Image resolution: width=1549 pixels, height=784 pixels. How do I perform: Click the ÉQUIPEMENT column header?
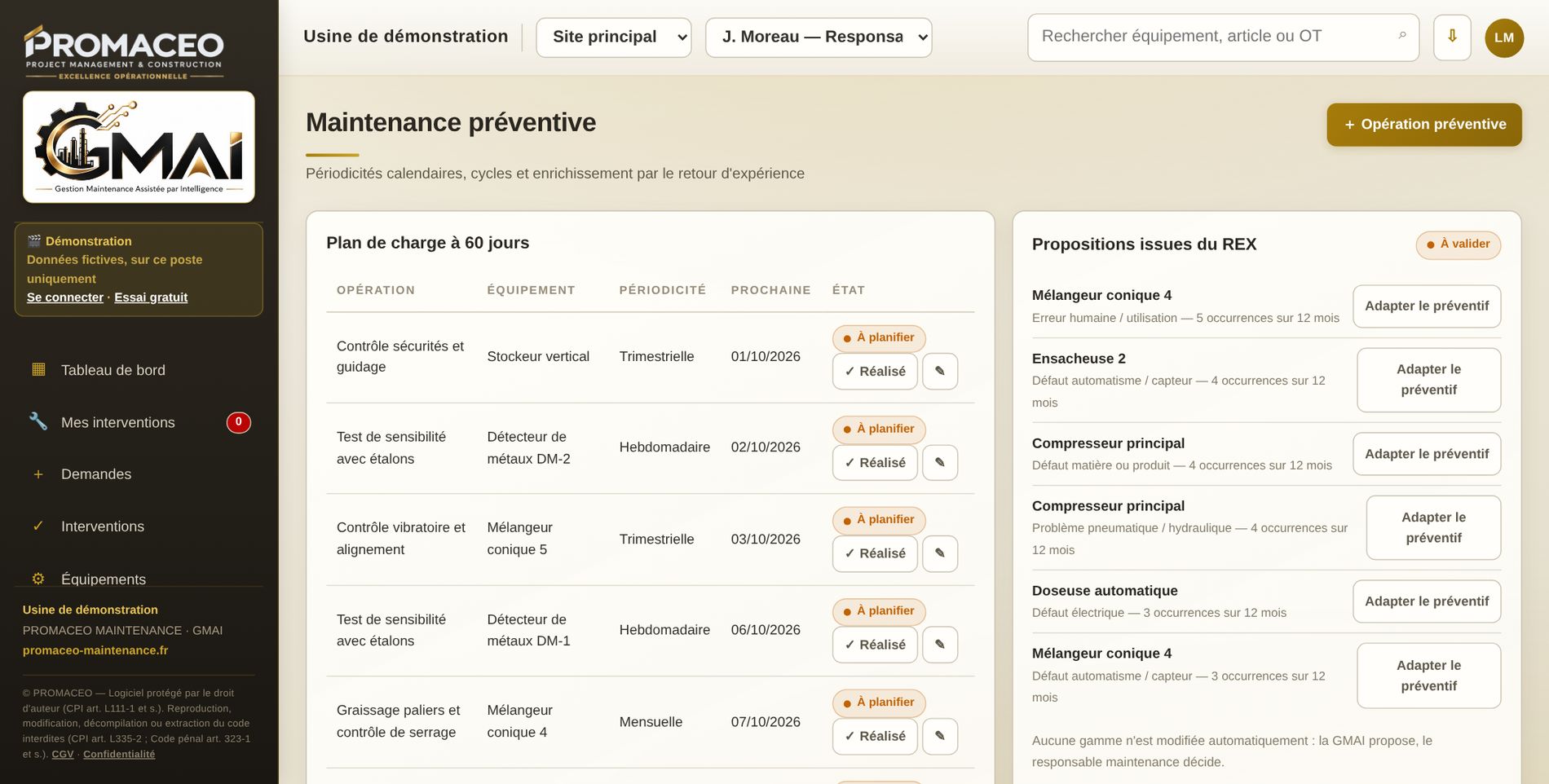click(x=531, y=290)
